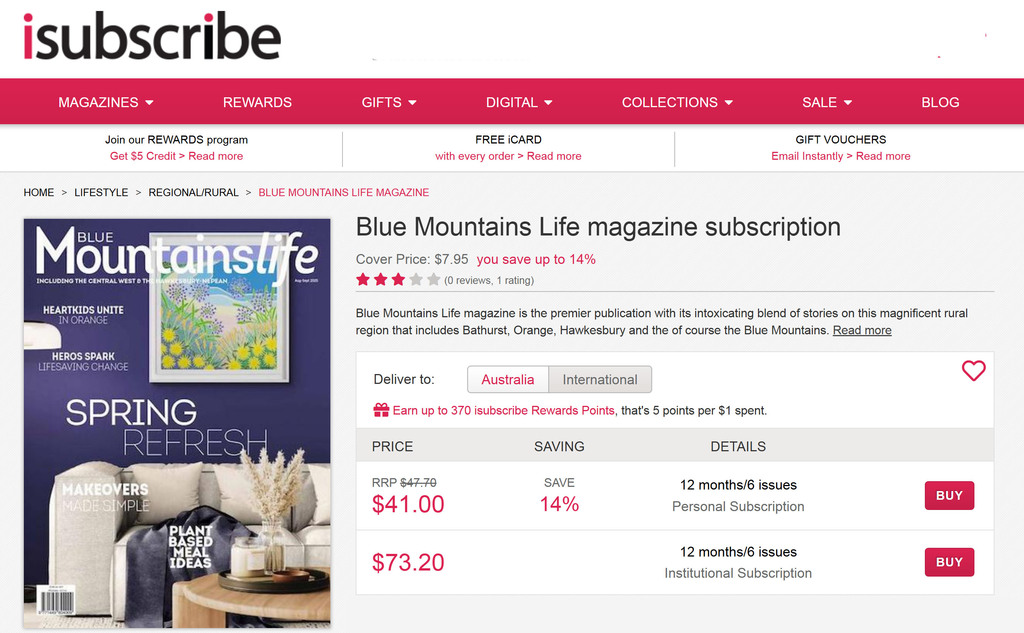Click the isubscribe logo
Viewport: 1024px width, 633px height.
tap(152, 37)
